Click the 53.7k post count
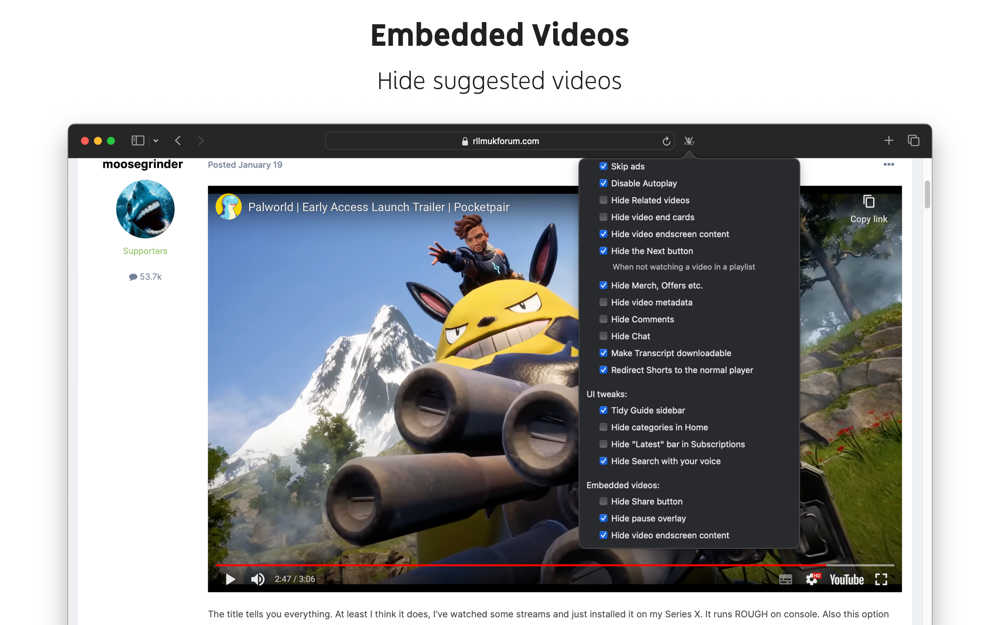Viewport: 1000px width, 625px height. click(145, 277)
